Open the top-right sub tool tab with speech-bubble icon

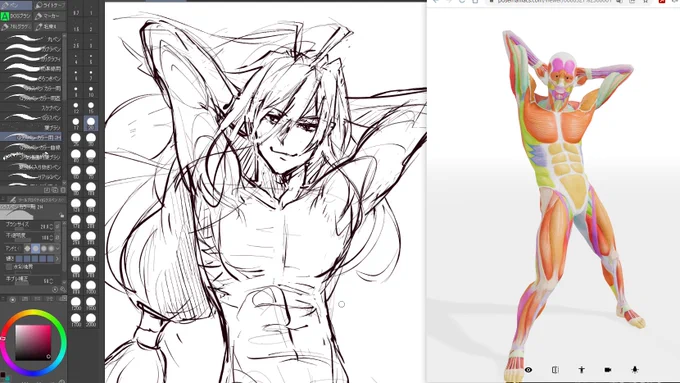tap(49, 5)
